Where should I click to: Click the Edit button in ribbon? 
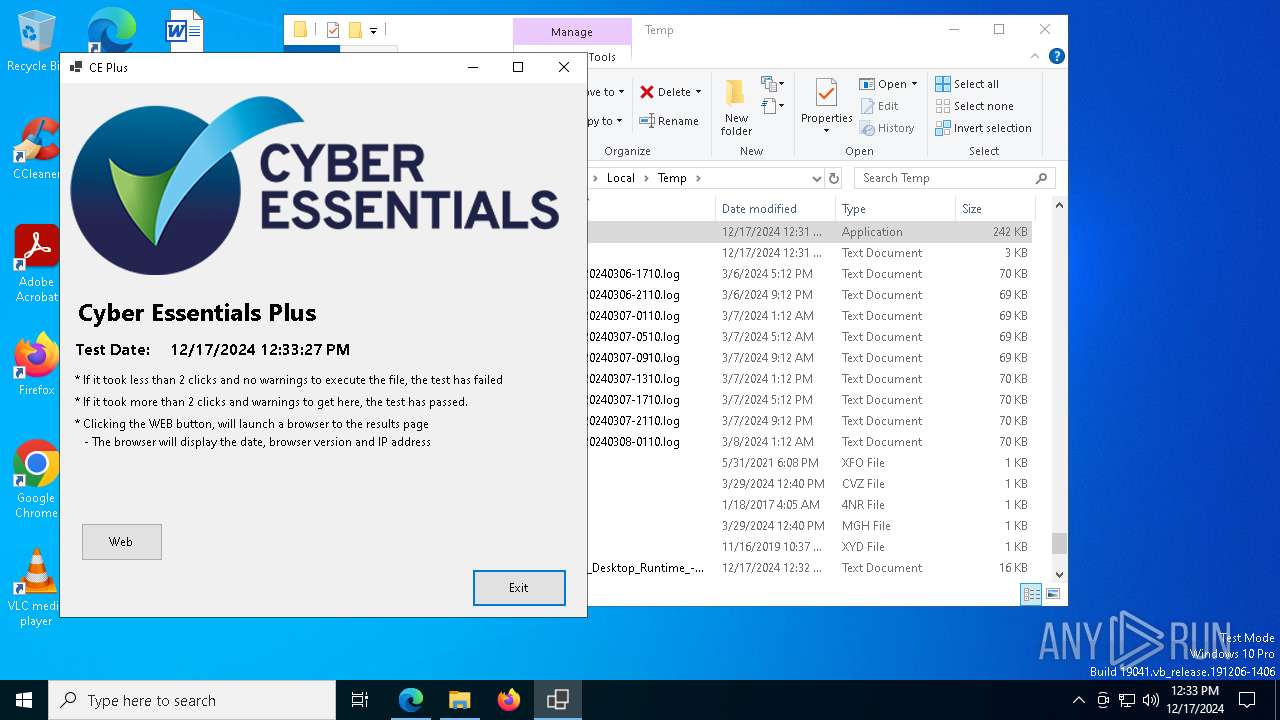pyautogui.click(x=879, y=106)
